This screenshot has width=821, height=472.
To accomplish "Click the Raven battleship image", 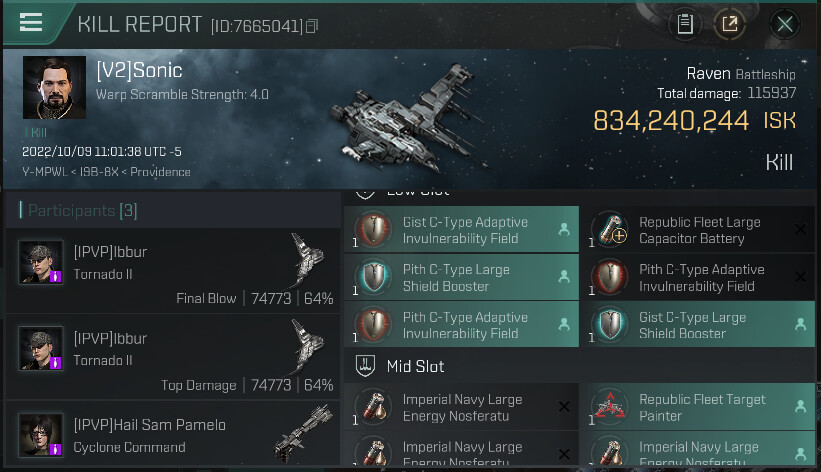I will click(x=407, y=119).
